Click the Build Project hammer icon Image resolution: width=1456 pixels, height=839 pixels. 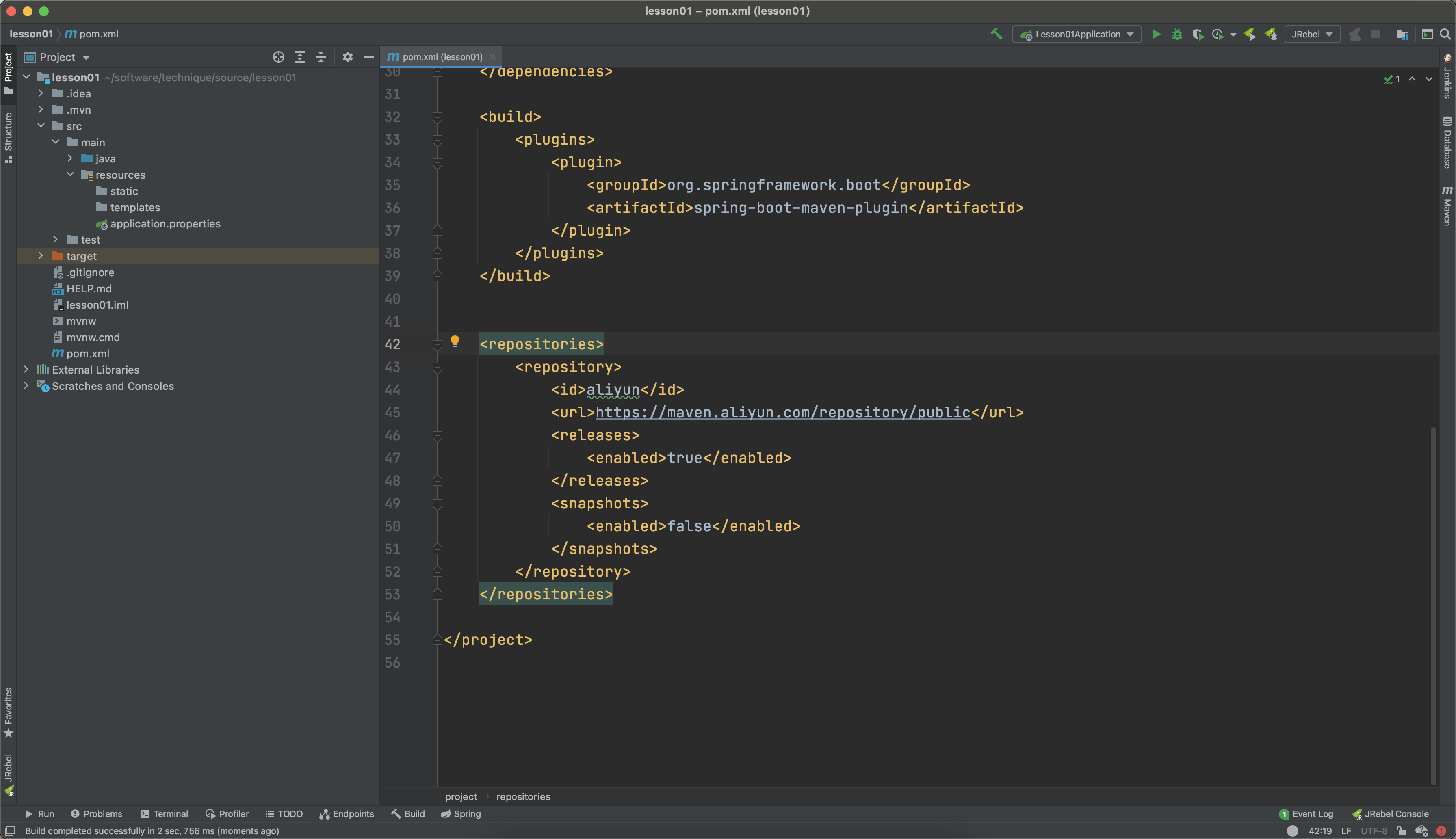tap(996, 34)
